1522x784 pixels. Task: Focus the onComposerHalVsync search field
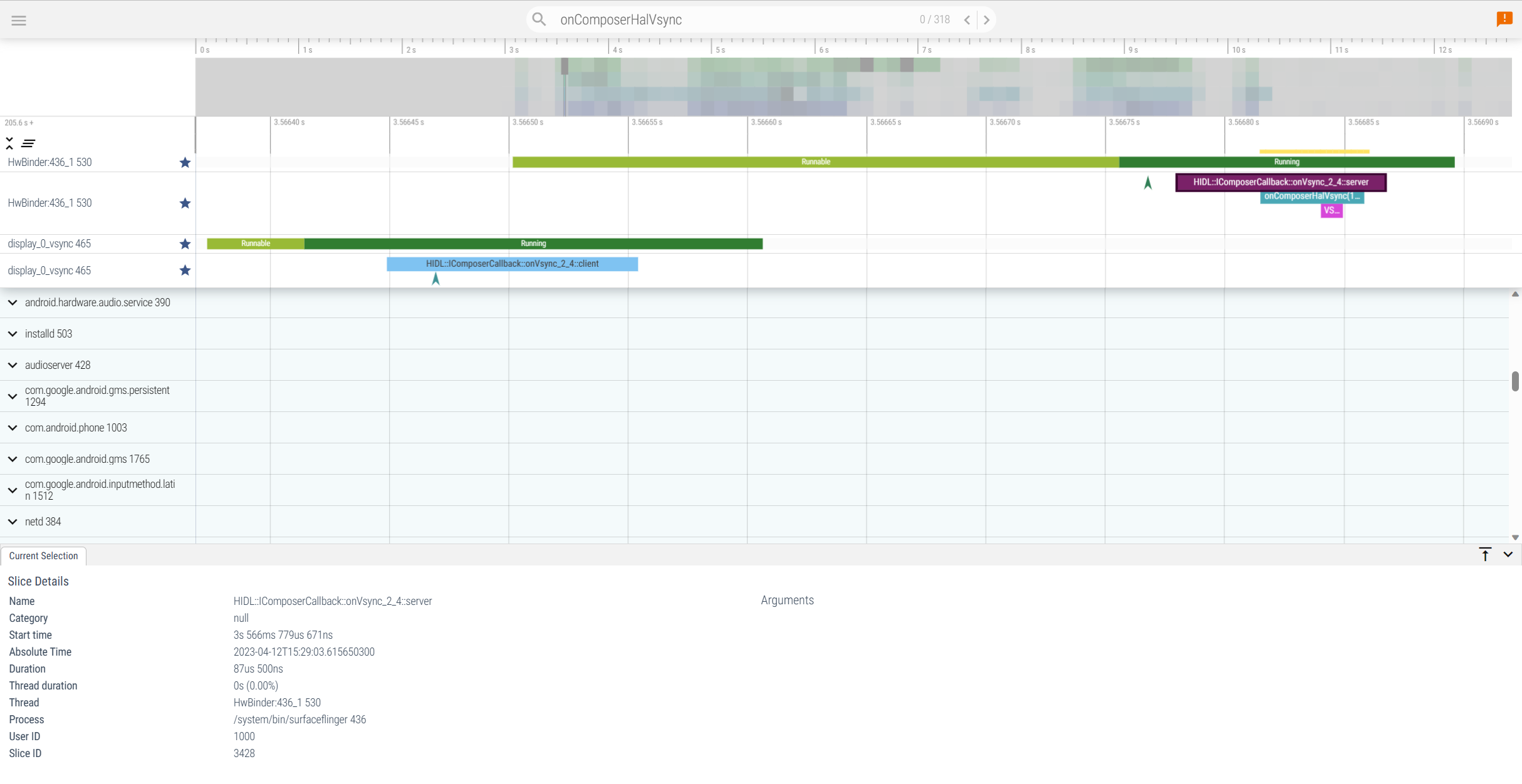tap(733, 19)
